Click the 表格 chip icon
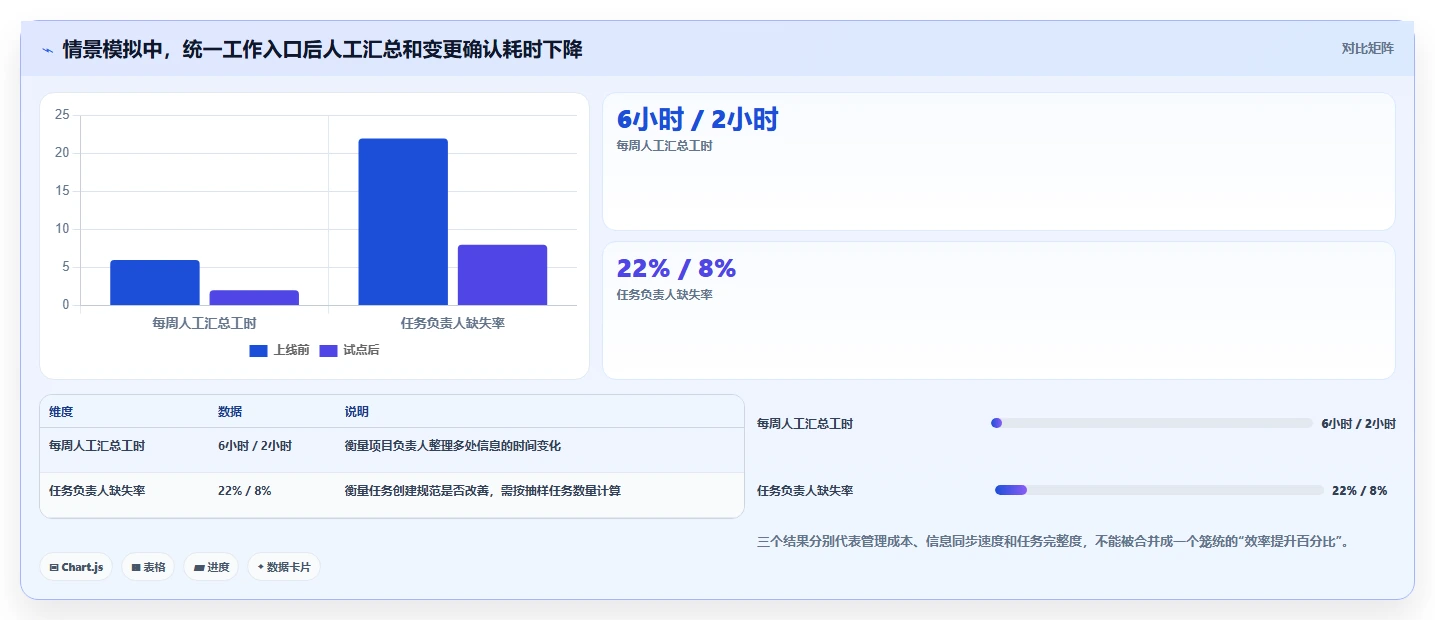Viewport: 1435px width, 620px height. [x=135, y=567]
